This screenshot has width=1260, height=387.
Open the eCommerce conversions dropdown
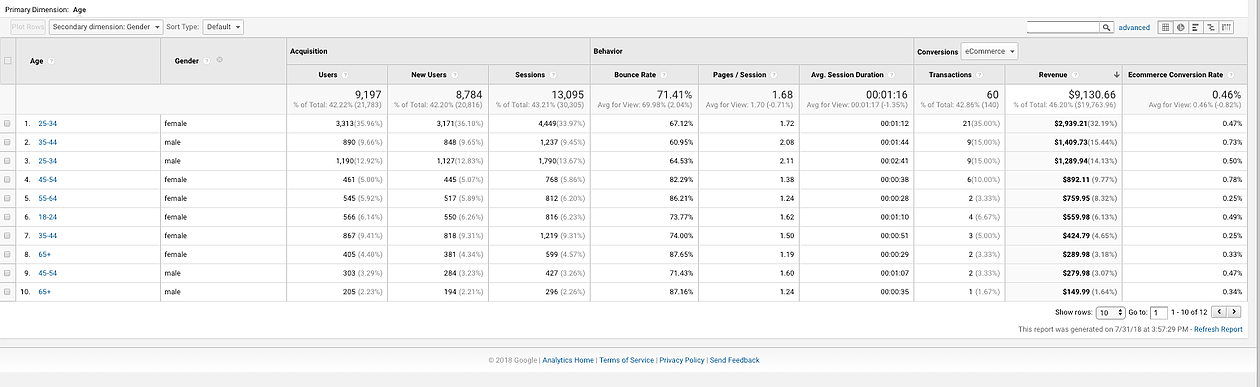989,51
